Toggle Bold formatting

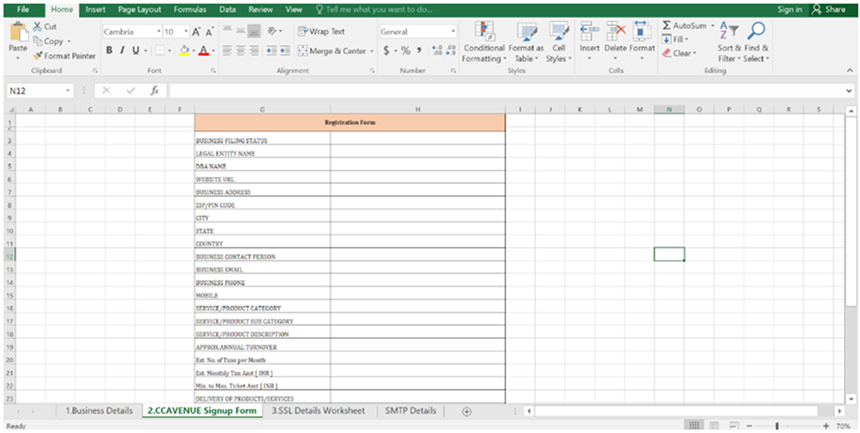tap(109, 50)
